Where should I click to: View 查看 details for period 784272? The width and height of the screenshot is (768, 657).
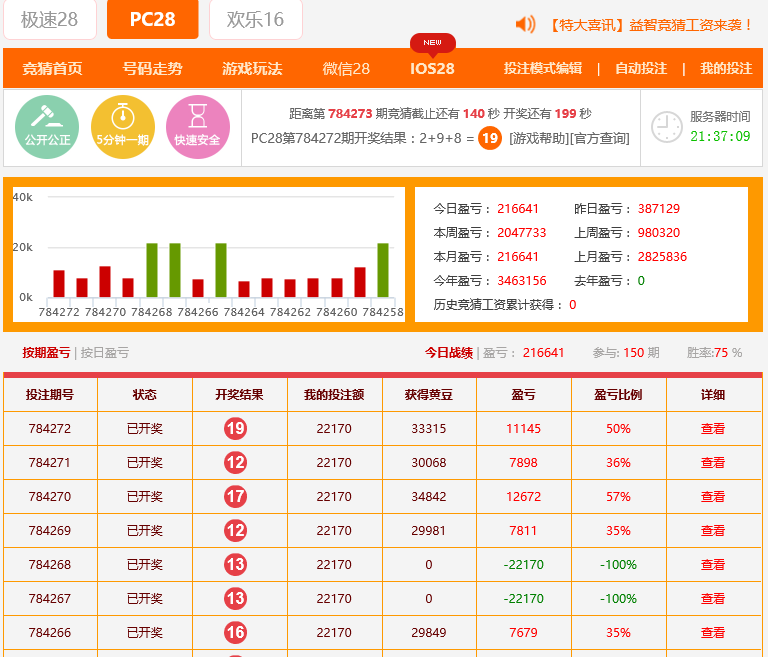tap(713, 429)
